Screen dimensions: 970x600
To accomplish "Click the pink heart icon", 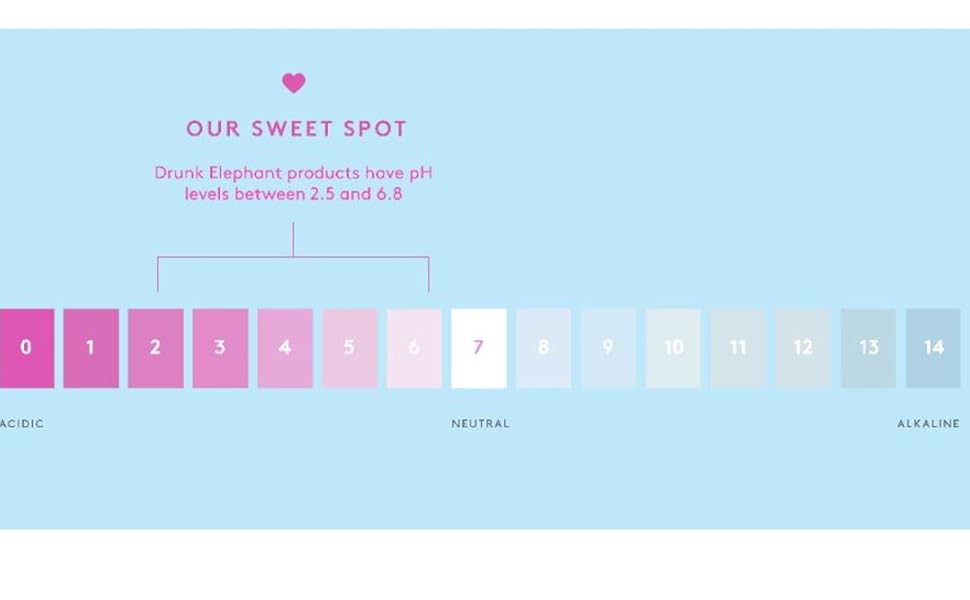I will pyautogui.click(x=293, y=83).
